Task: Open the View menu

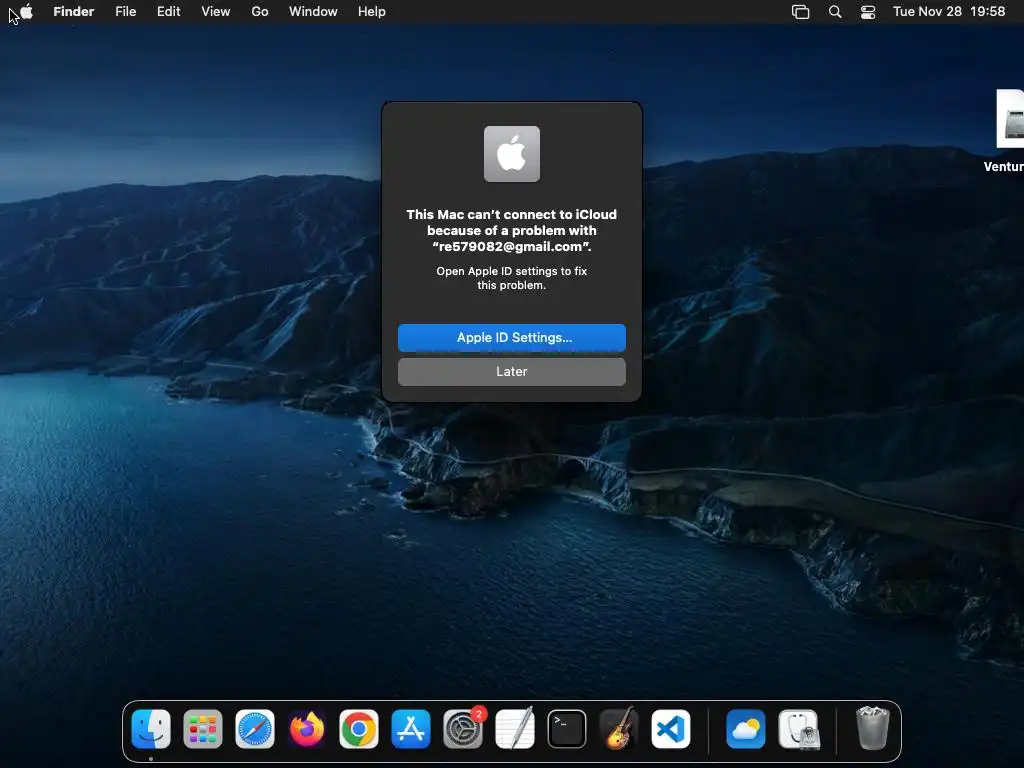Action: (216, 12)
